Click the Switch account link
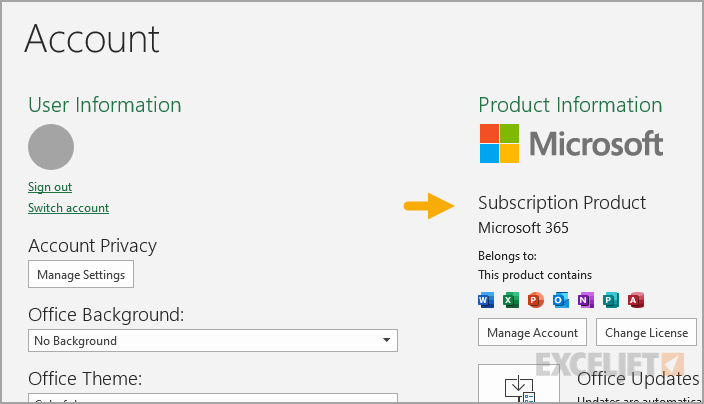Screen dimensions: 704x404 point(68,208)
